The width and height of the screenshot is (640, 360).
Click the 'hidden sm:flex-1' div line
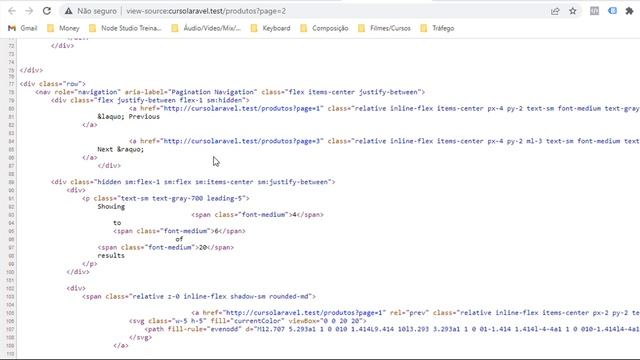[193, 182]
